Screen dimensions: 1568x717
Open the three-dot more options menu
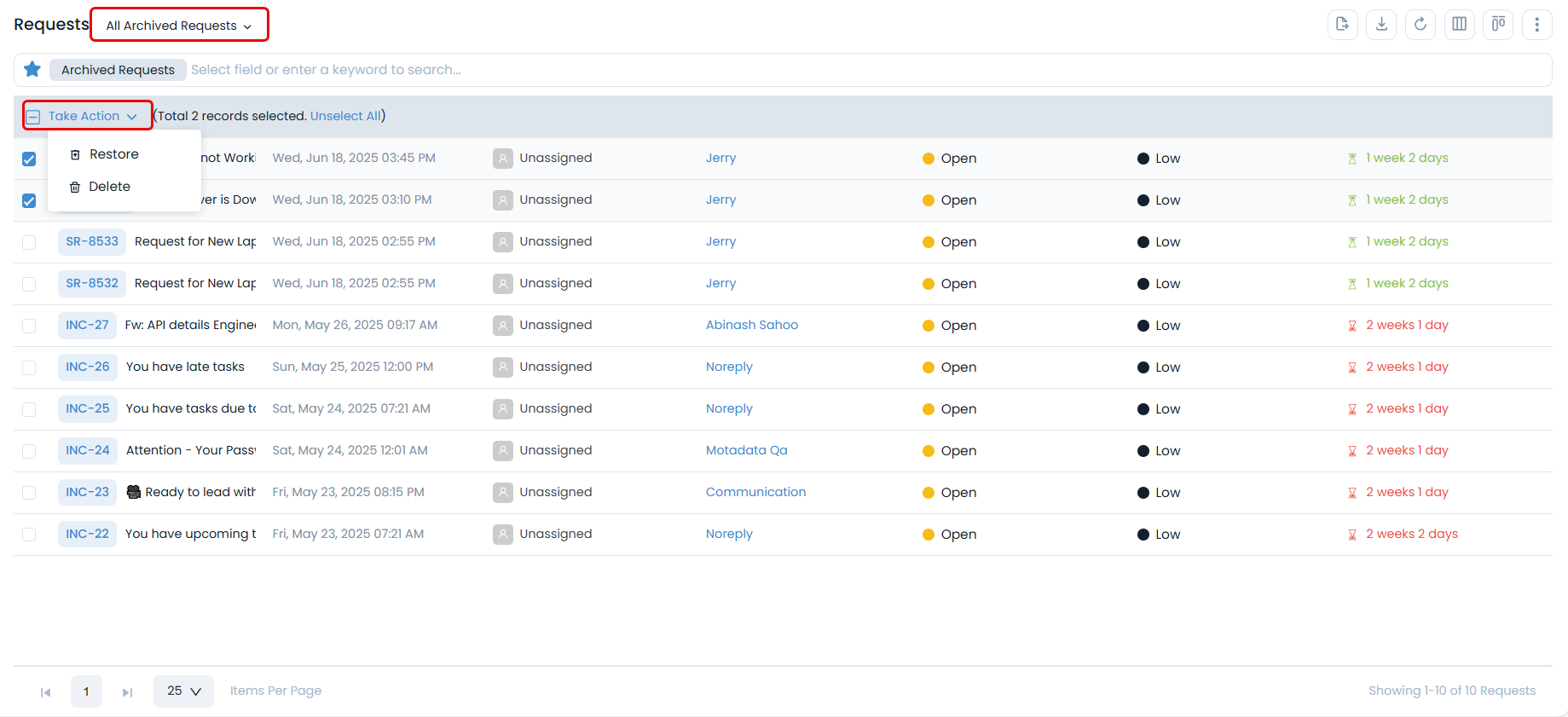[1536, 25]
